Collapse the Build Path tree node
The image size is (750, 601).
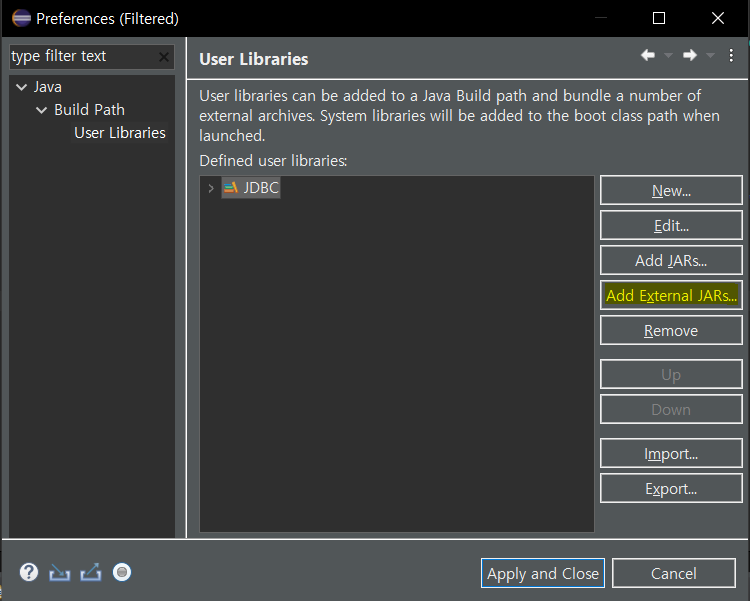42,110
